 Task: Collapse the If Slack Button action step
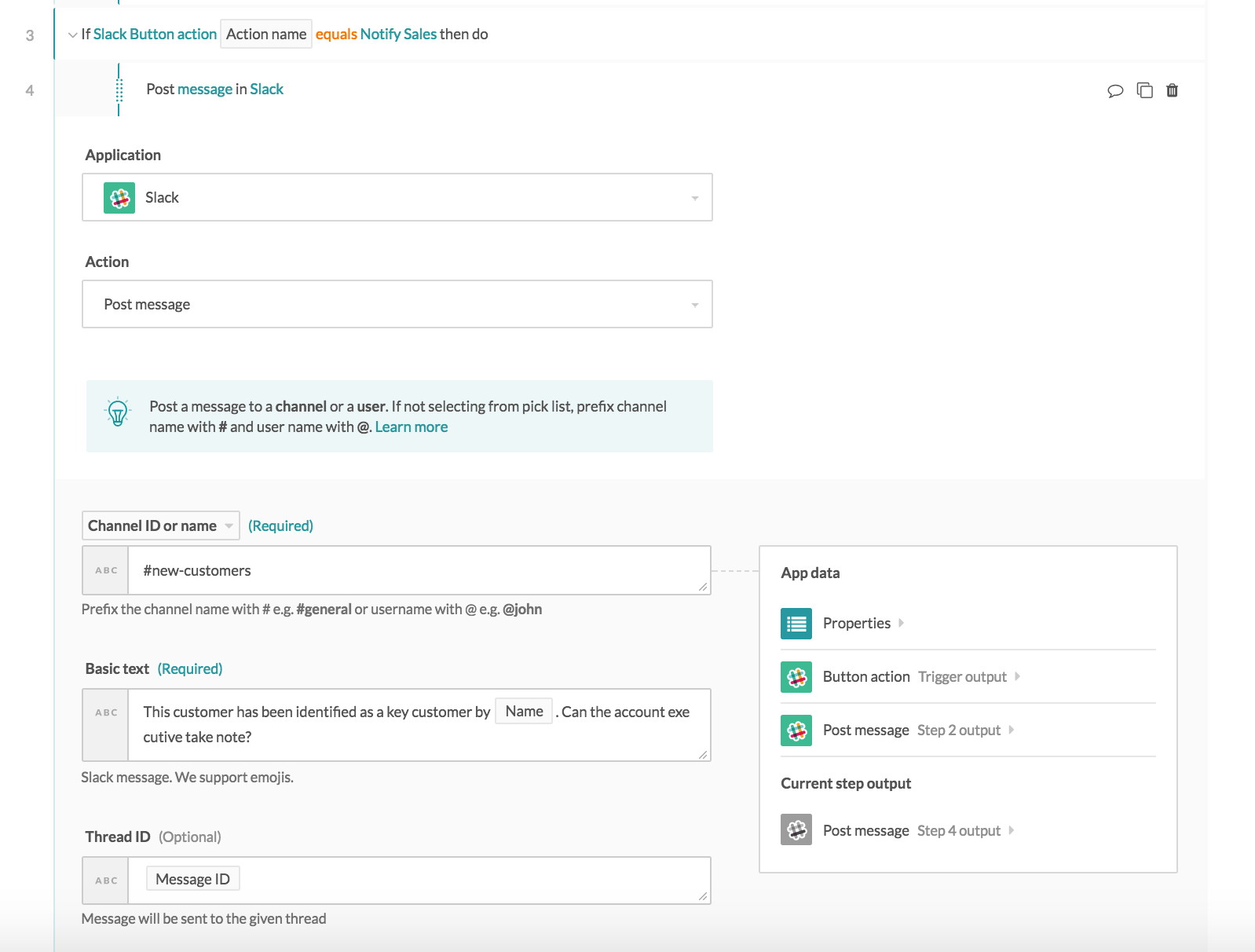[72, 35]
